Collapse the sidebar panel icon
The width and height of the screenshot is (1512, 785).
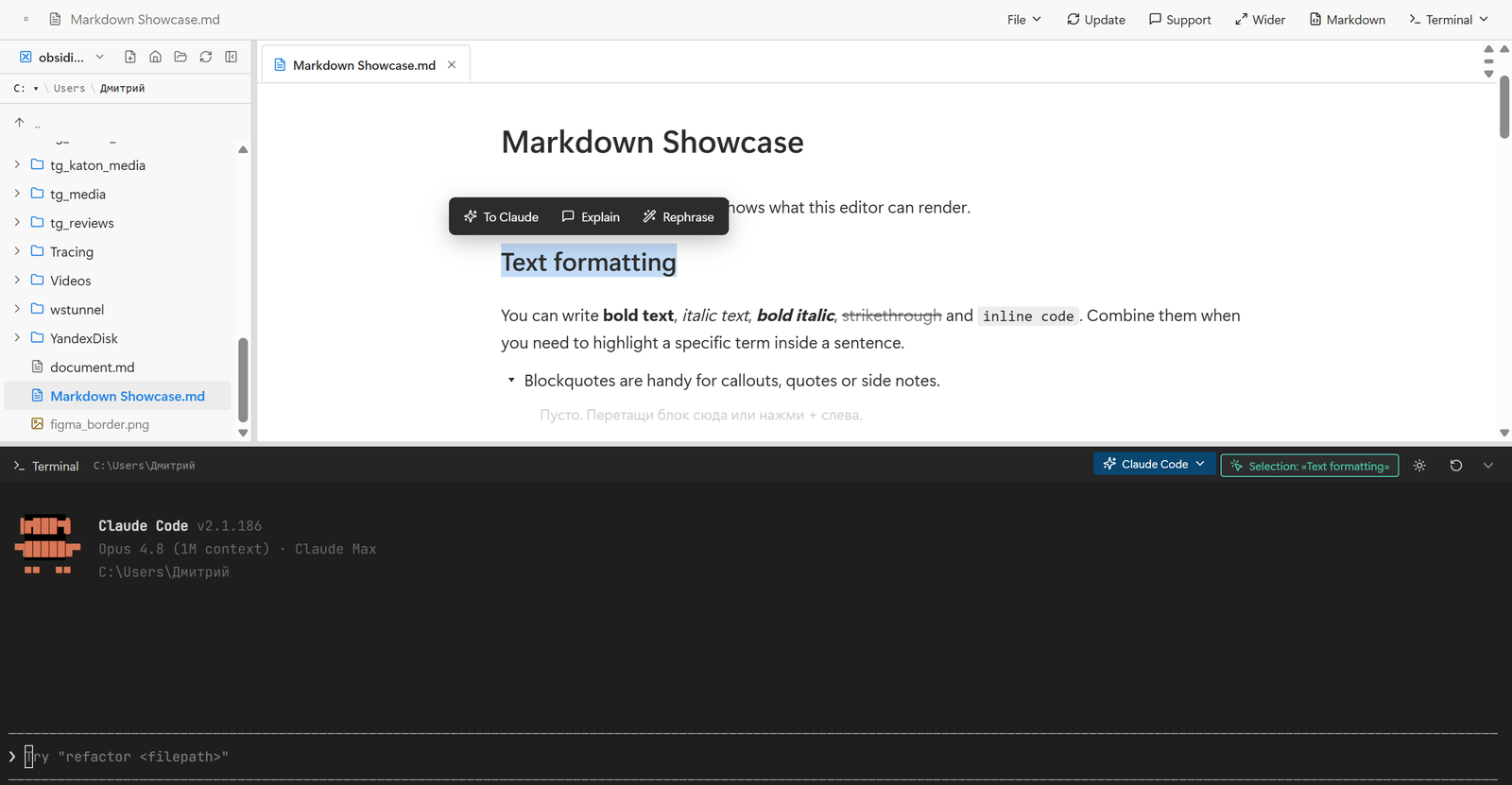pyautogui.click(x=232, y=57)
